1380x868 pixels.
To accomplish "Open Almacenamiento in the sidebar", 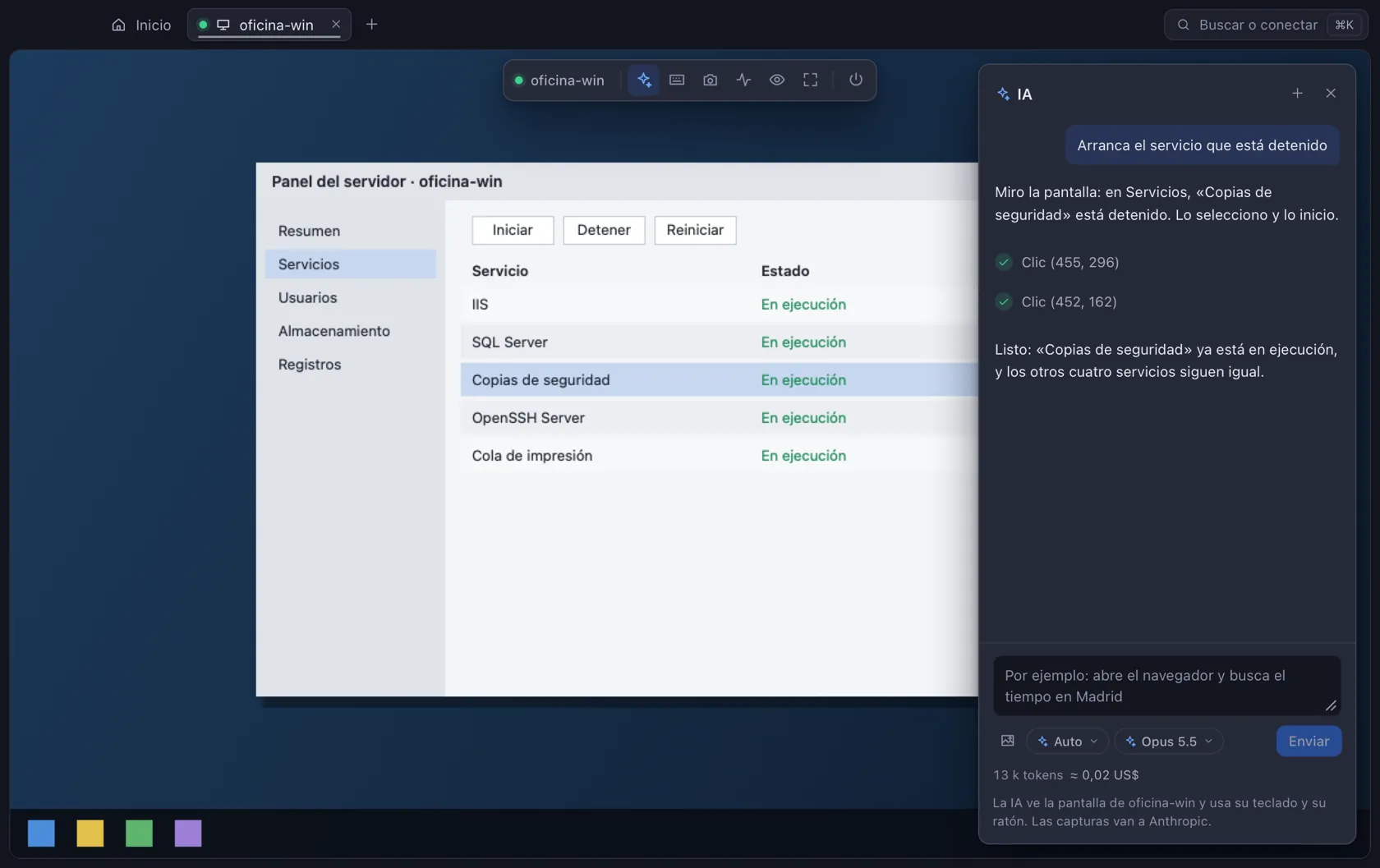I will [x=351, y=331].
